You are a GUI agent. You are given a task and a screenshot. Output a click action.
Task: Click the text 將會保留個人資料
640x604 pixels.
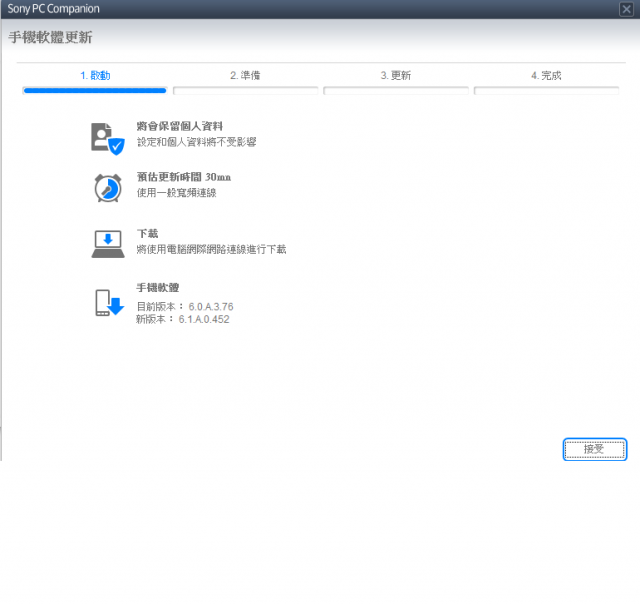point(180,126)
